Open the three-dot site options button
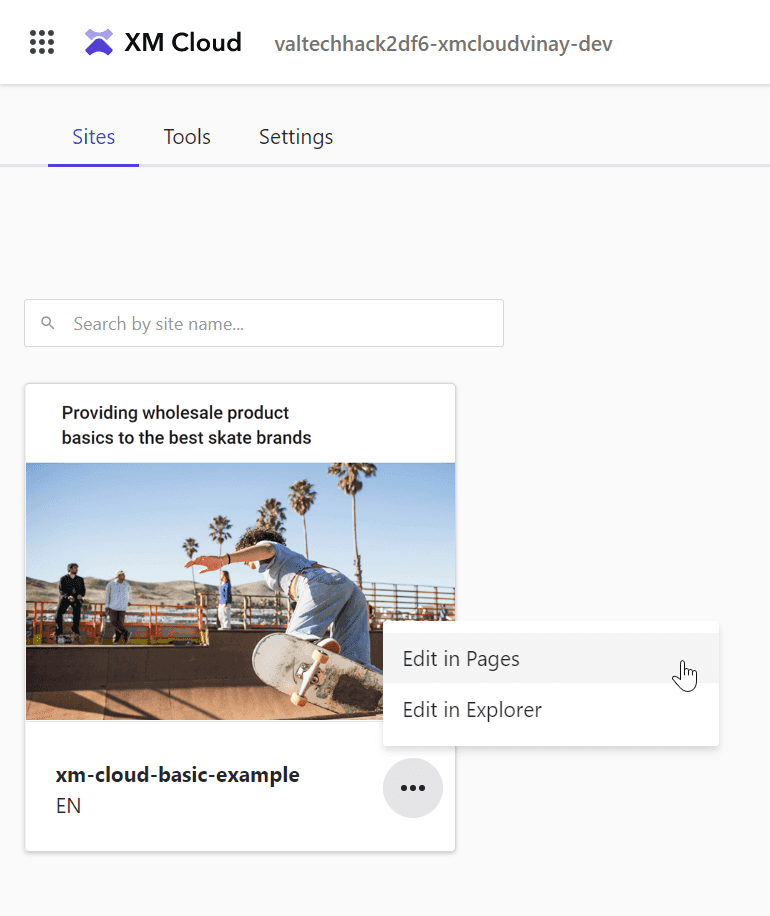Image resolution: width=770 pixels, height=916 pixels. click(412, 787)
